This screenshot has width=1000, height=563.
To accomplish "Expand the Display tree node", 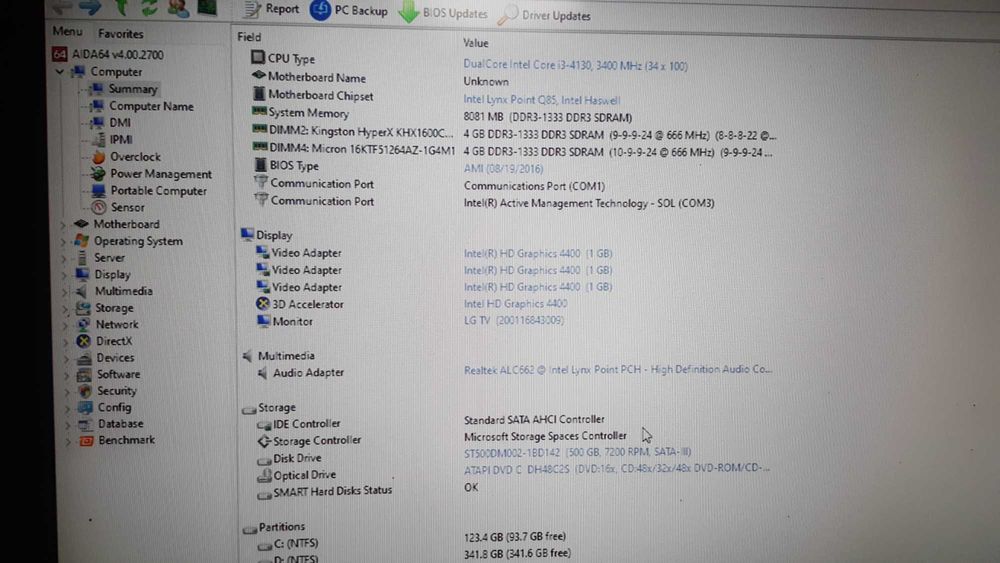I will pos(64,275).
